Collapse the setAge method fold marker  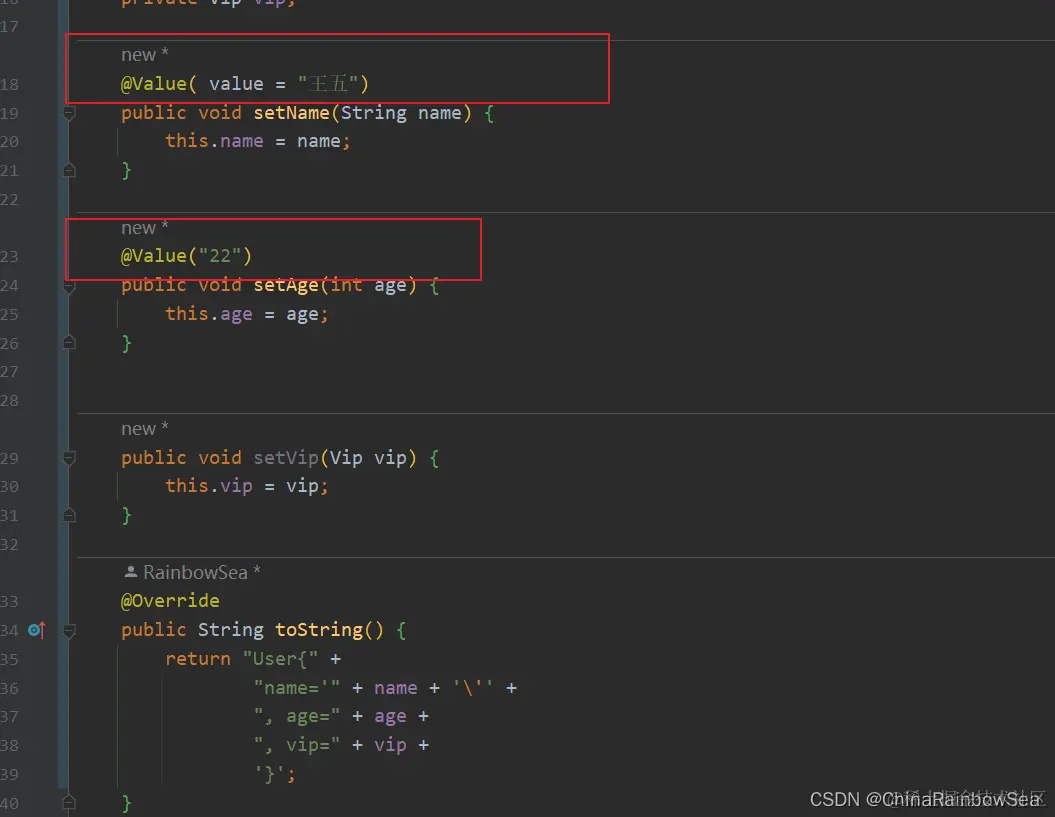tap(69, 286)
